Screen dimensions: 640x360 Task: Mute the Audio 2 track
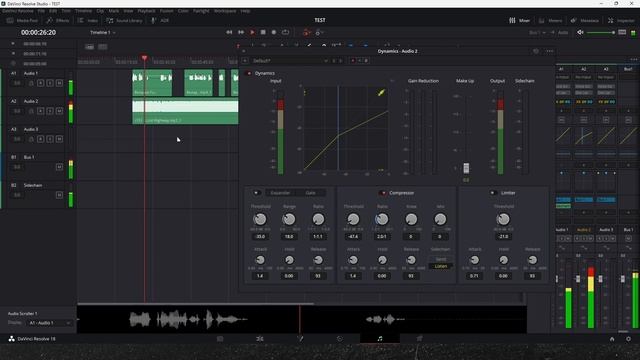click(x=59, y=111)
